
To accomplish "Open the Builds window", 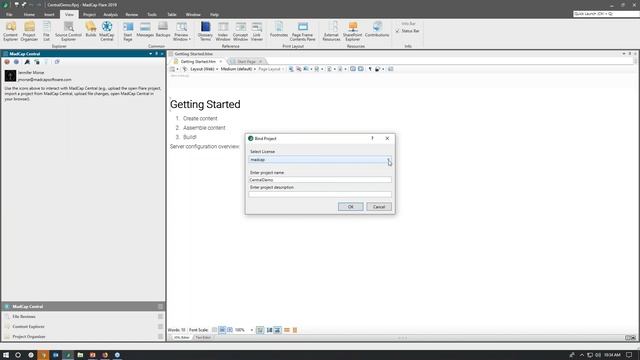I will (x=91, y=29).
